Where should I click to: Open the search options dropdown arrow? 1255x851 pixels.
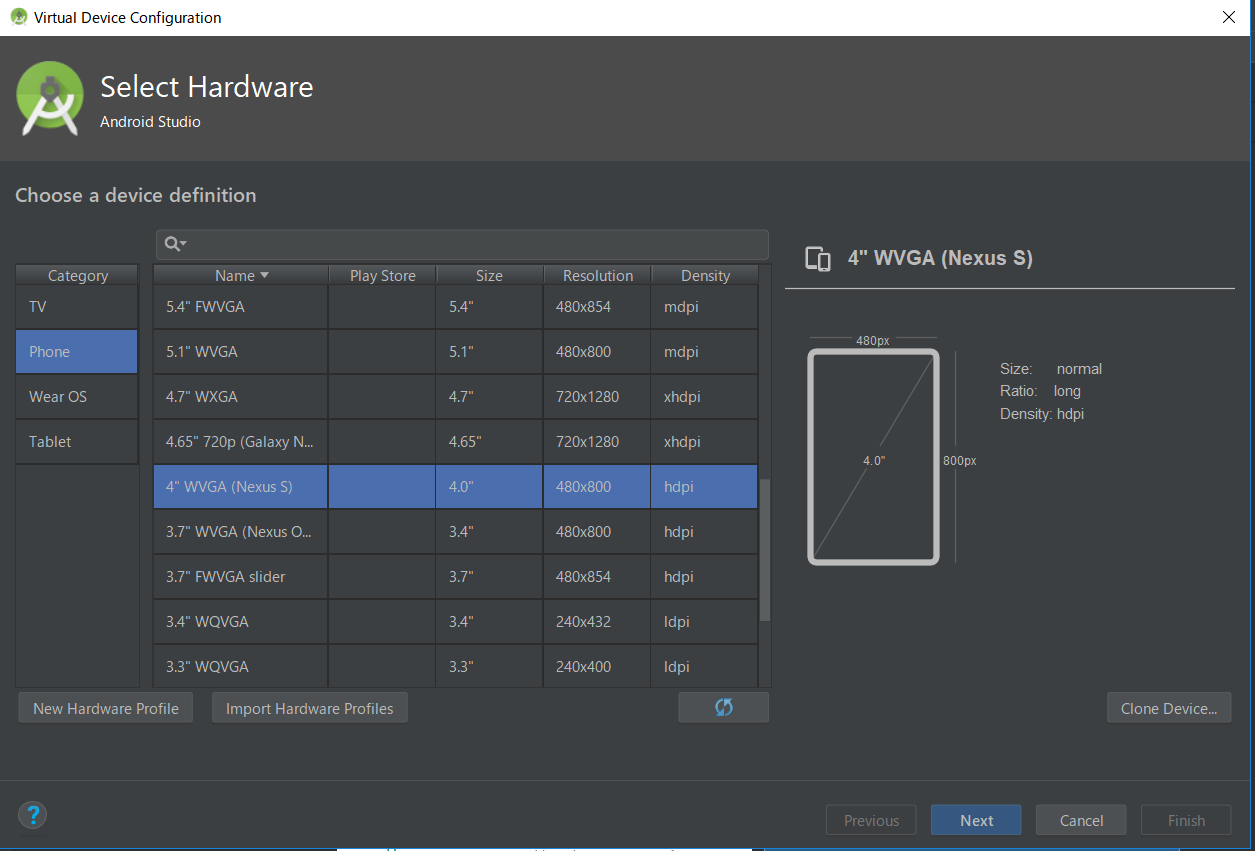click(x=184, y=244)
